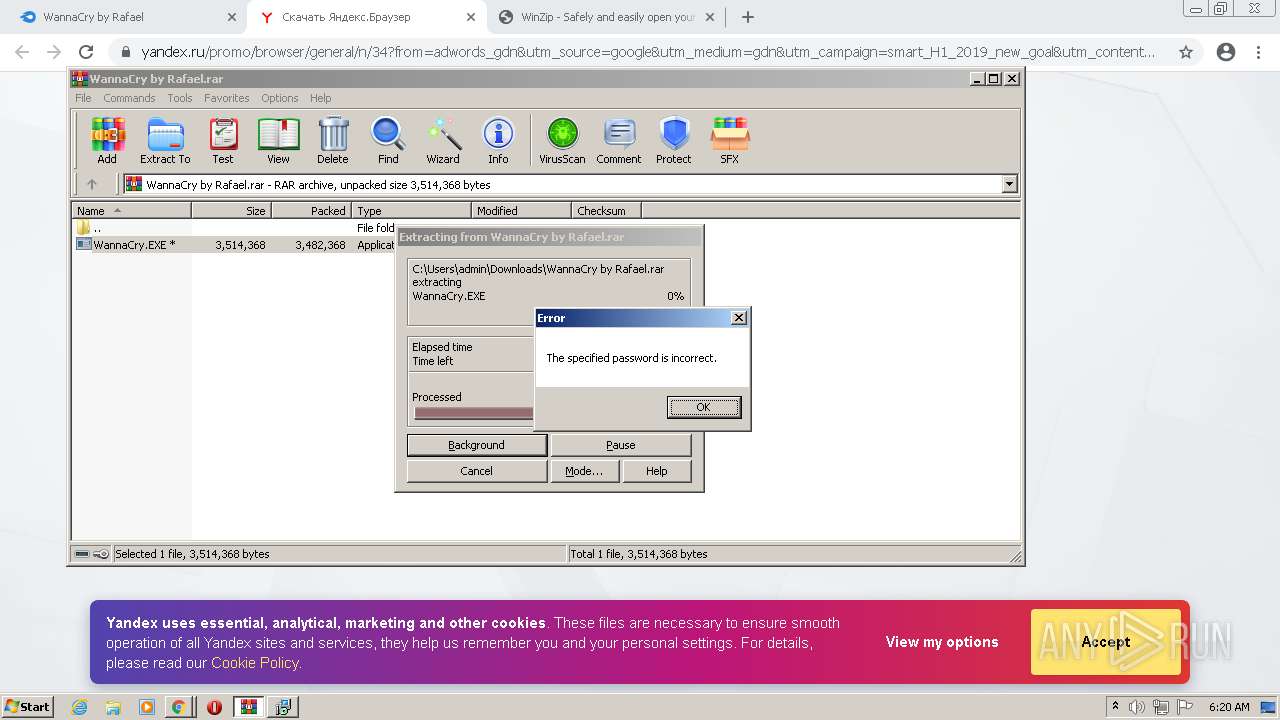This screenshot has height=720, width=1280.
Task: Open Windows Media Player from taskbar
Action: 147,707
